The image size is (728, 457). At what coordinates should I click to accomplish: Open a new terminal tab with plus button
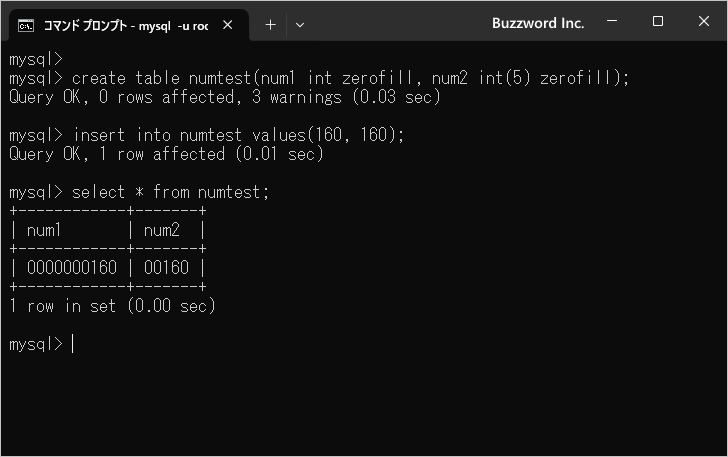click(270, 25)
